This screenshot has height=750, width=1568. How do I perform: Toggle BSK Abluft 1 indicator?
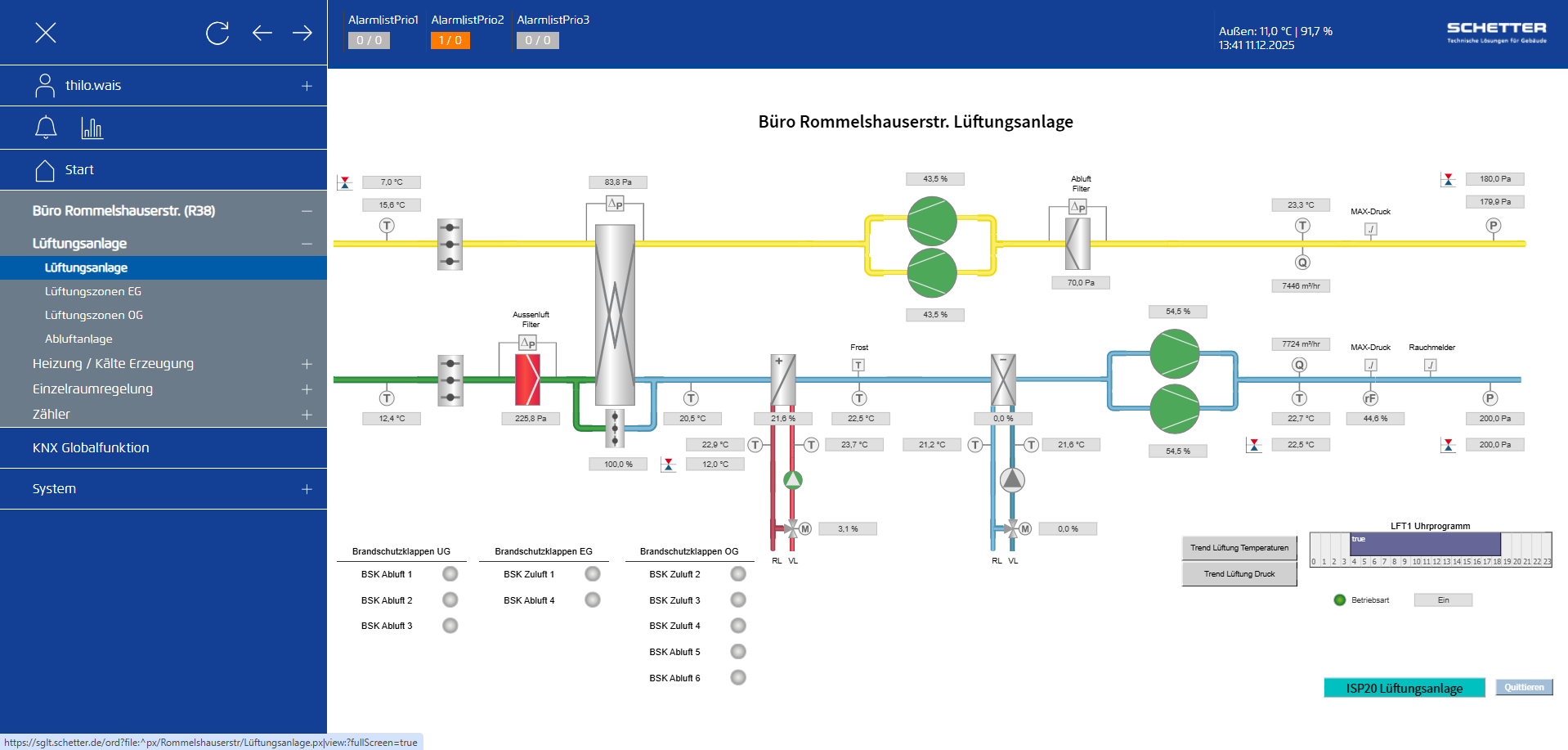[x=450, y=574]
